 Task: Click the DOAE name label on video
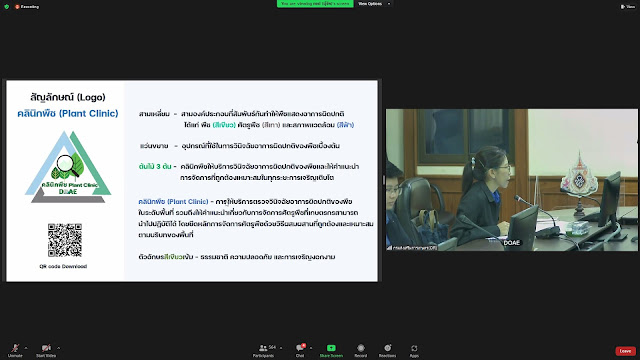[x=511, y=243]
